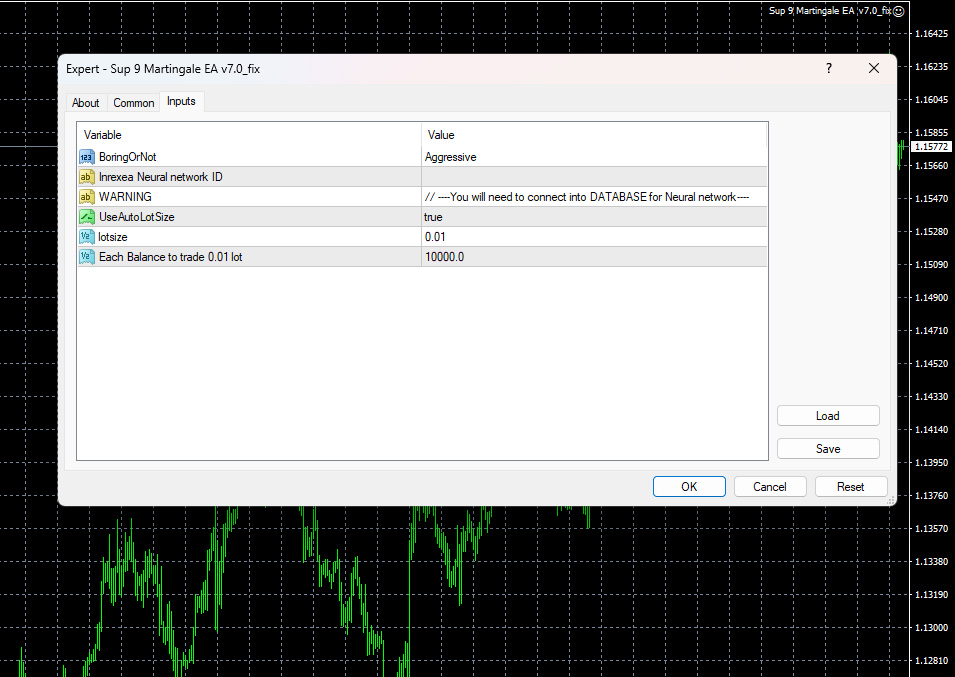The height and width of the screenshot is (677, 955).
Task: Select the UseAutoLotSize variable name
Action: coord(136,217)
